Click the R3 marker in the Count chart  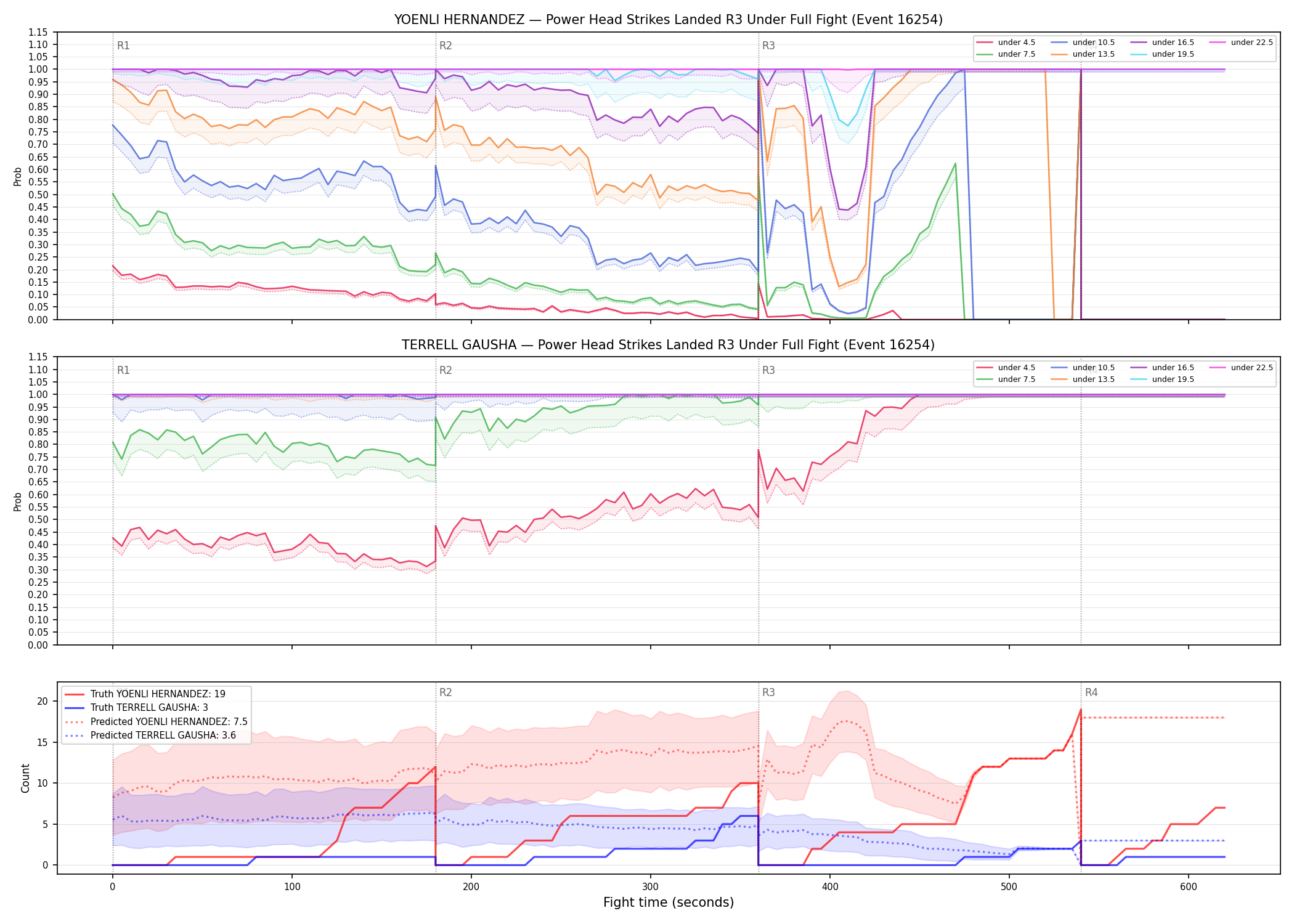coord(768,692)
